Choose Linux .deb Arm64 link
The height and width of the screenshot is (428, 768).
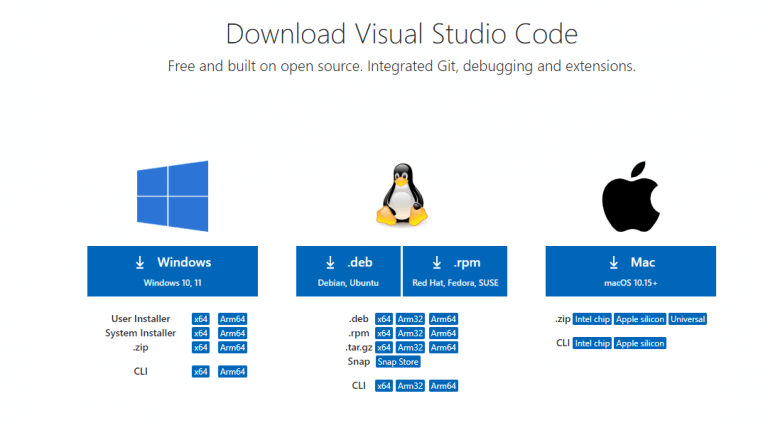pyautogui.click(x=443, y=319)
